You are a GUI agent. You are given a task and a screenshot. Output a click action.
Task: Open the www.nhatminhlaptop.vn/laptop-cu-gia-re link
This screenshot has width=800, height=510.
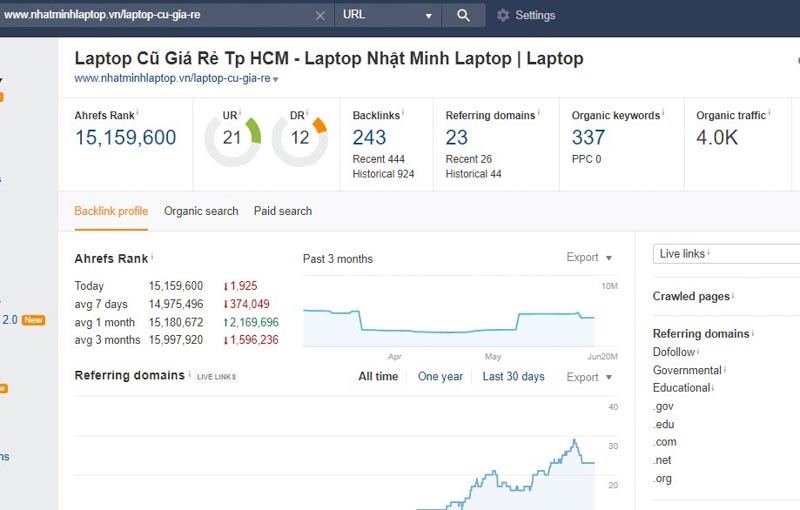coord(172,79)
